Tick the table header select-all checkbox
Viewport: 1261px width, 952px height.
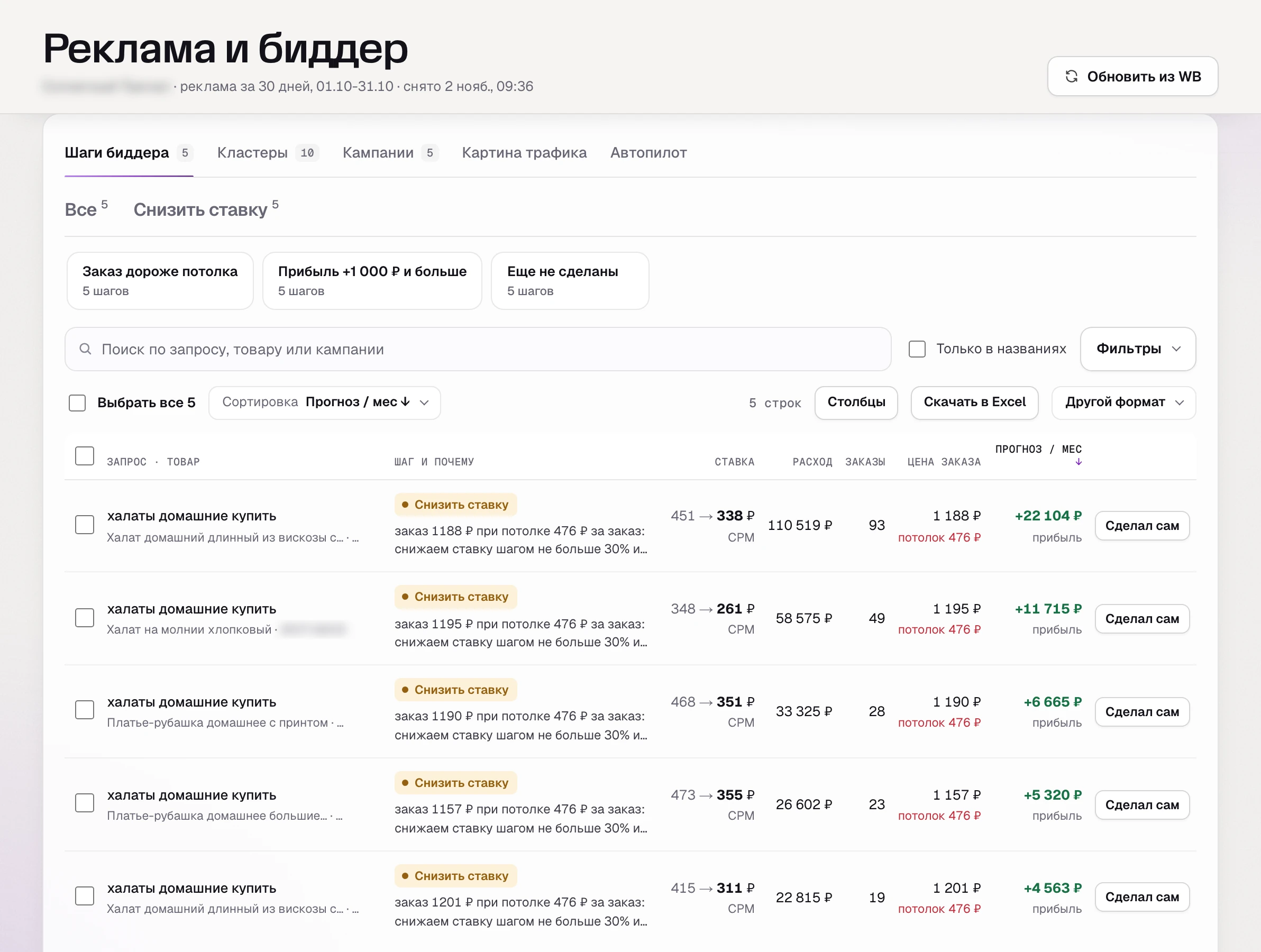click(x=85, y=456)
